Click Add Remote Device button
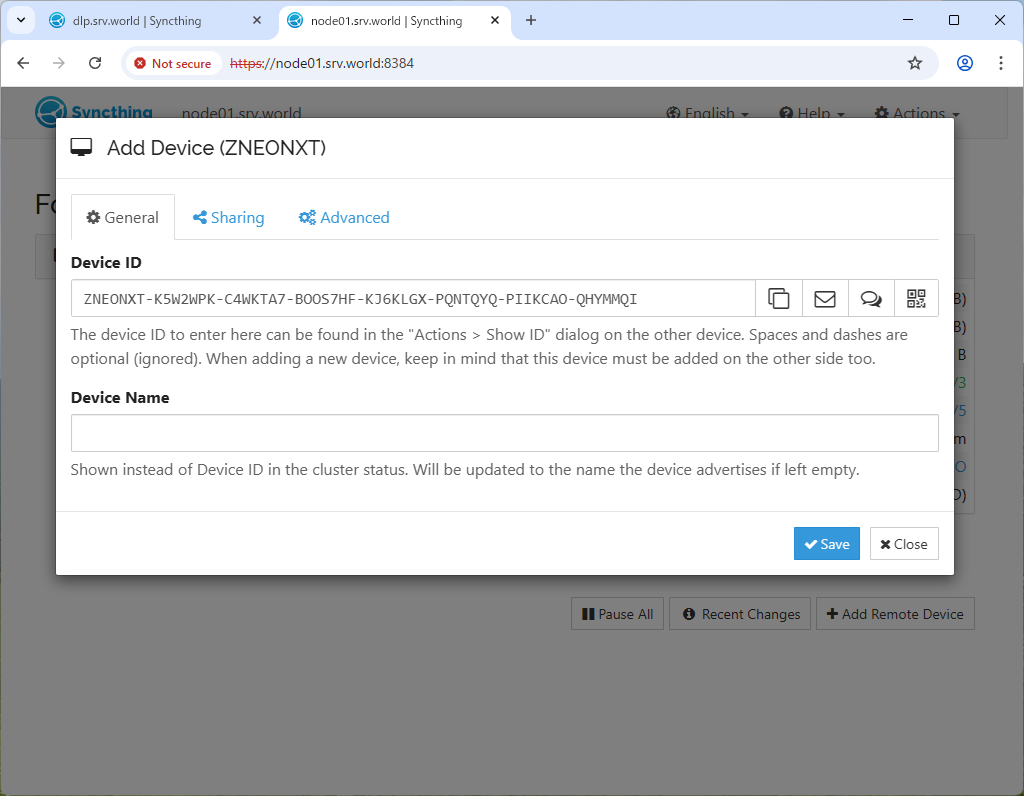Viewport: 1024px width, 796px height. [x=895, y=614]
